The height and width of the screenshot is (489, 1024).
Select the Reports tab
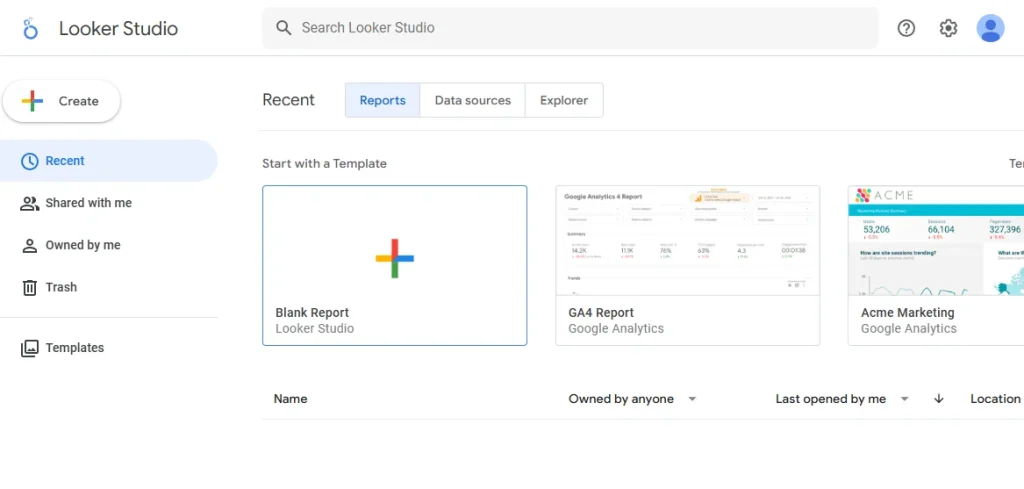(x=382, y=100)
